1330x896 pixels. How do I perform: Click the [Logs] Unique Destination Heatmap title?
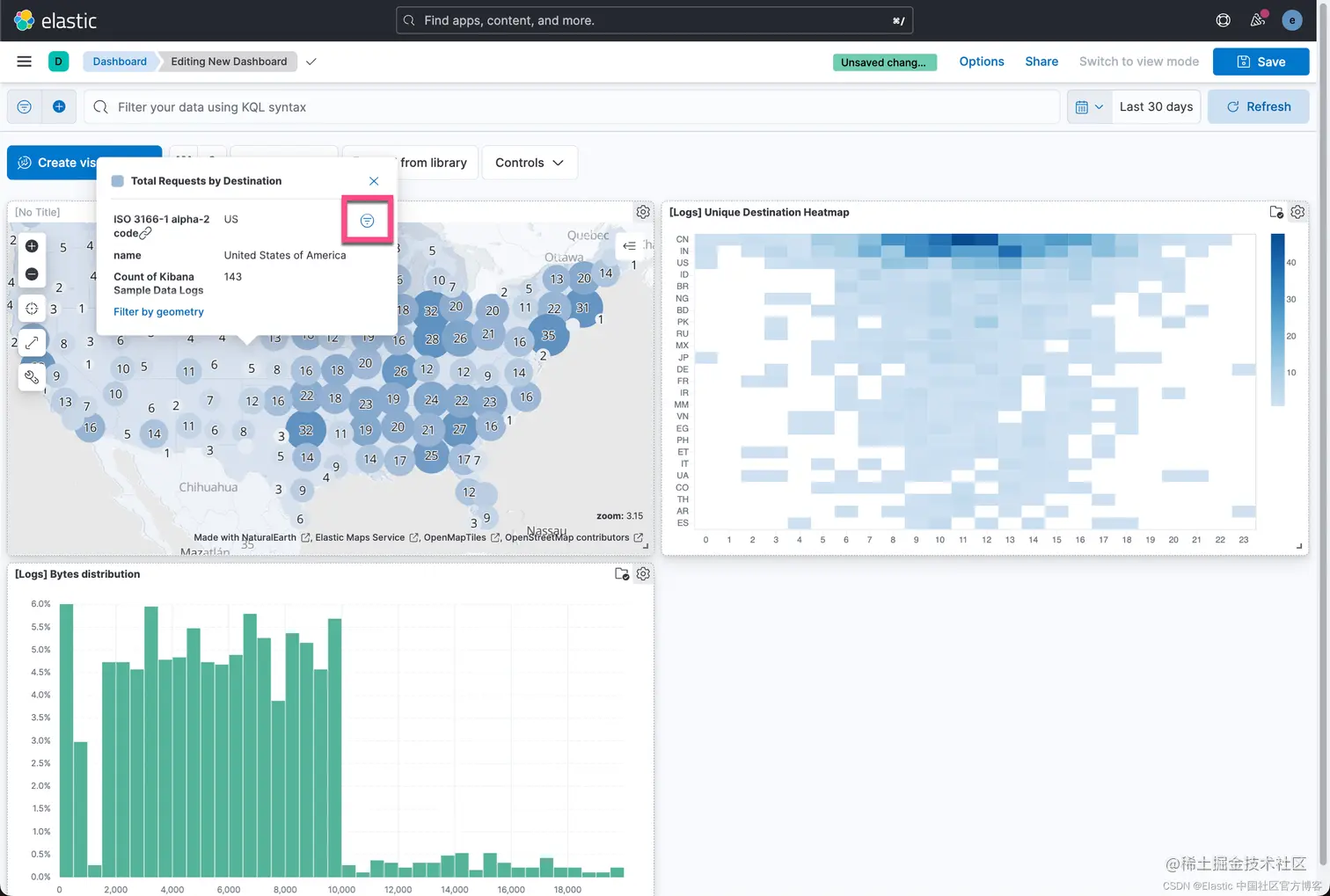(759, 212)
